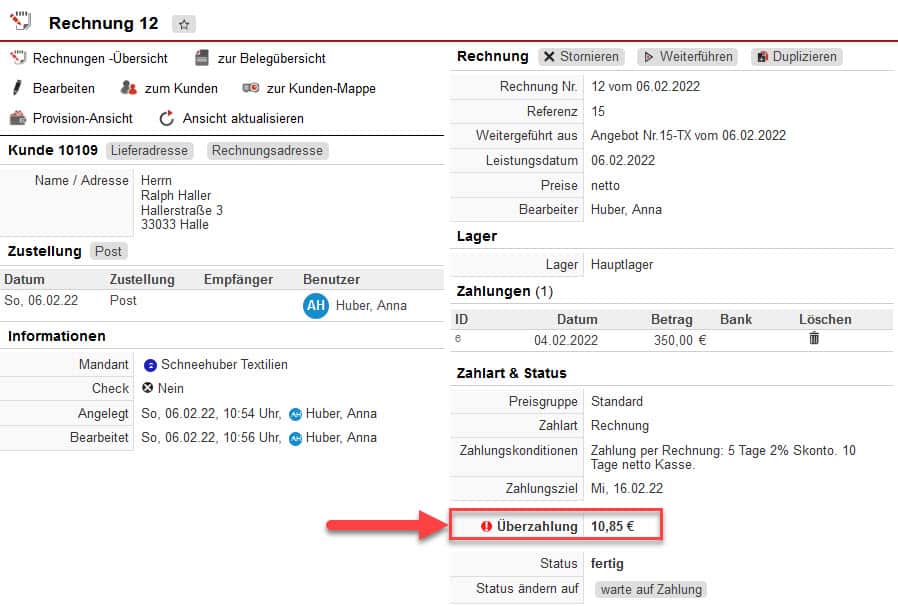898x606 pixels.
Task: Select the Lieferadresse tab button
Action: coord(151,151)
